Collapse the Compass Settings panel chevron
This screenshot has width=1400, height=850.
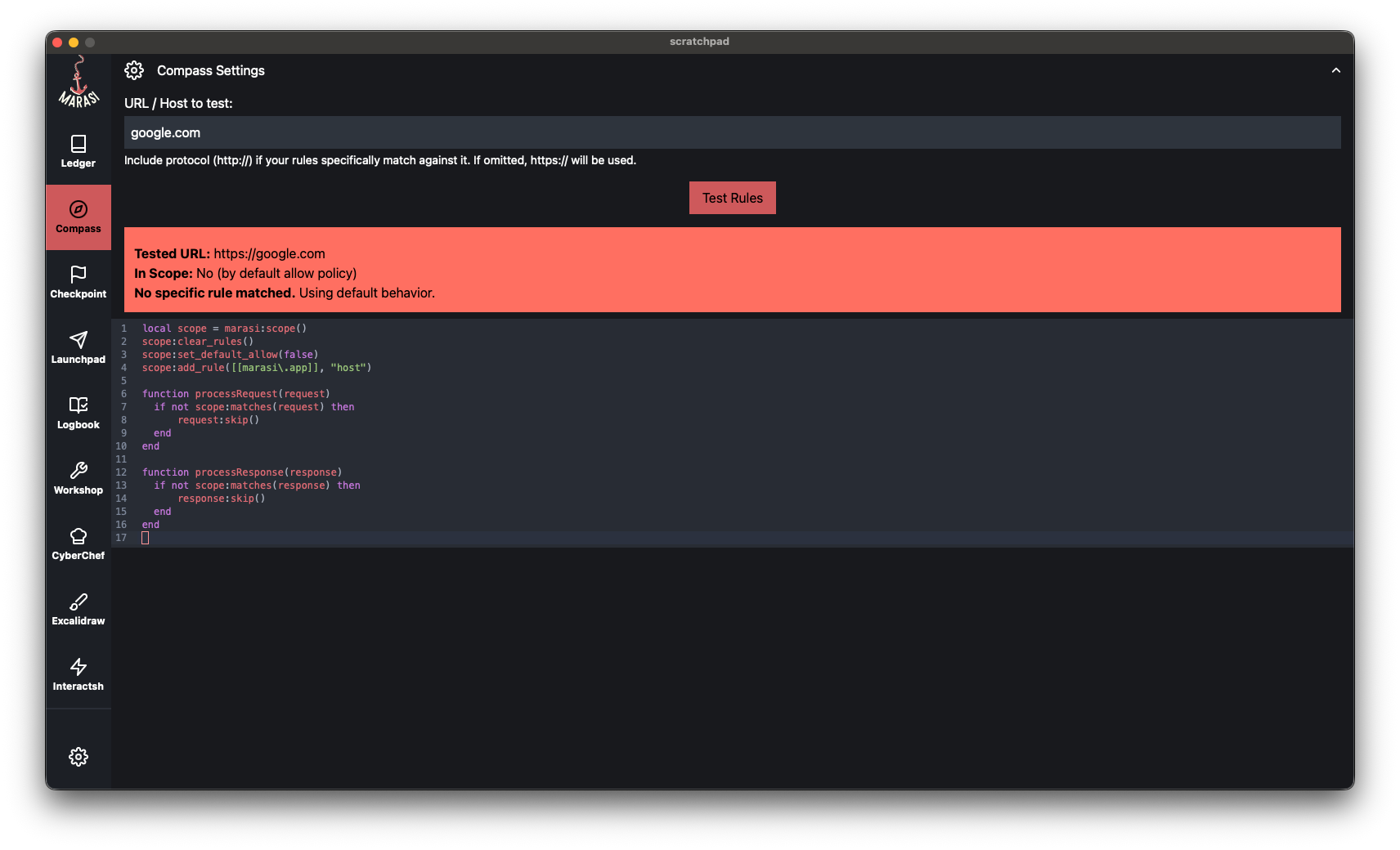point(1335,70)
